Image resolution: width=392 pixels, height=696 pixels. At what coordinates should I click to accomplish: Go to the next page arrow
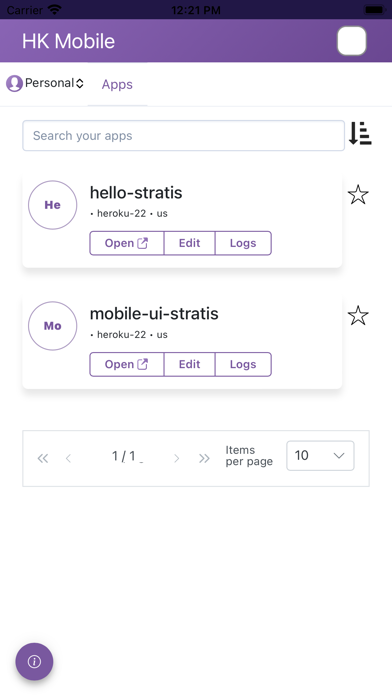[177, 458]
